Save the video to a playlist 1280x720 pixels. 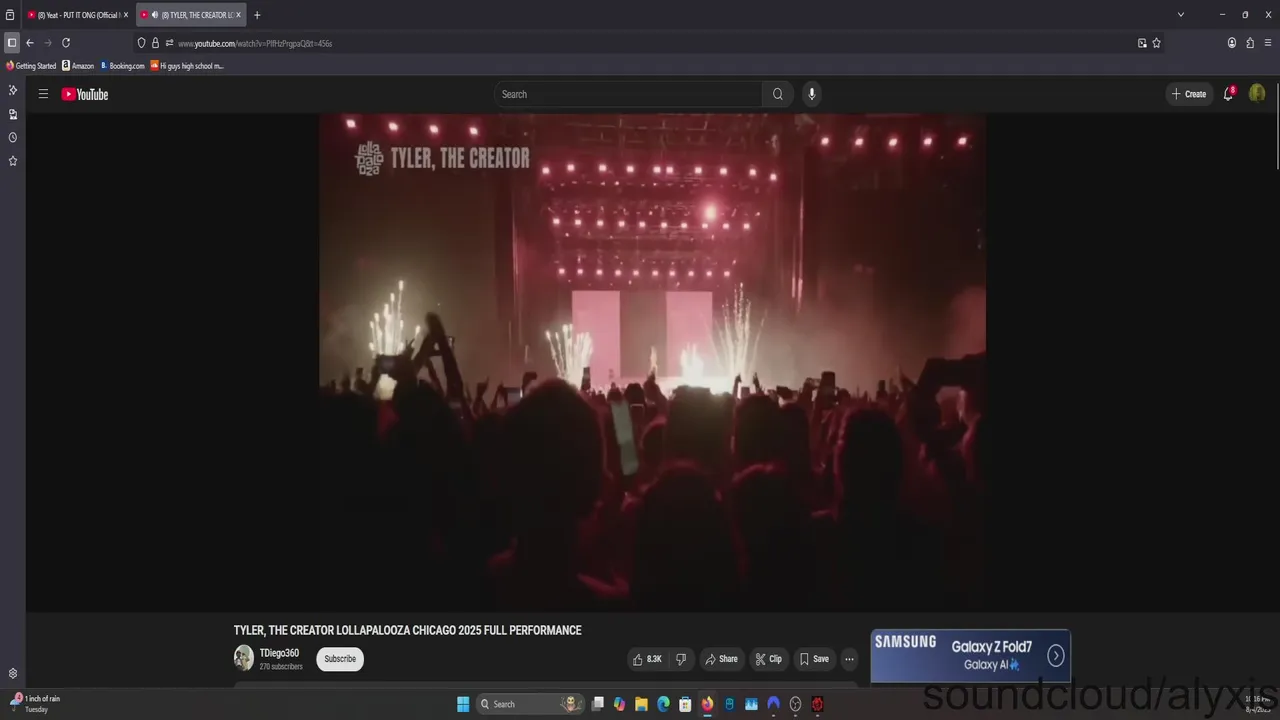[x=814, y=659]
